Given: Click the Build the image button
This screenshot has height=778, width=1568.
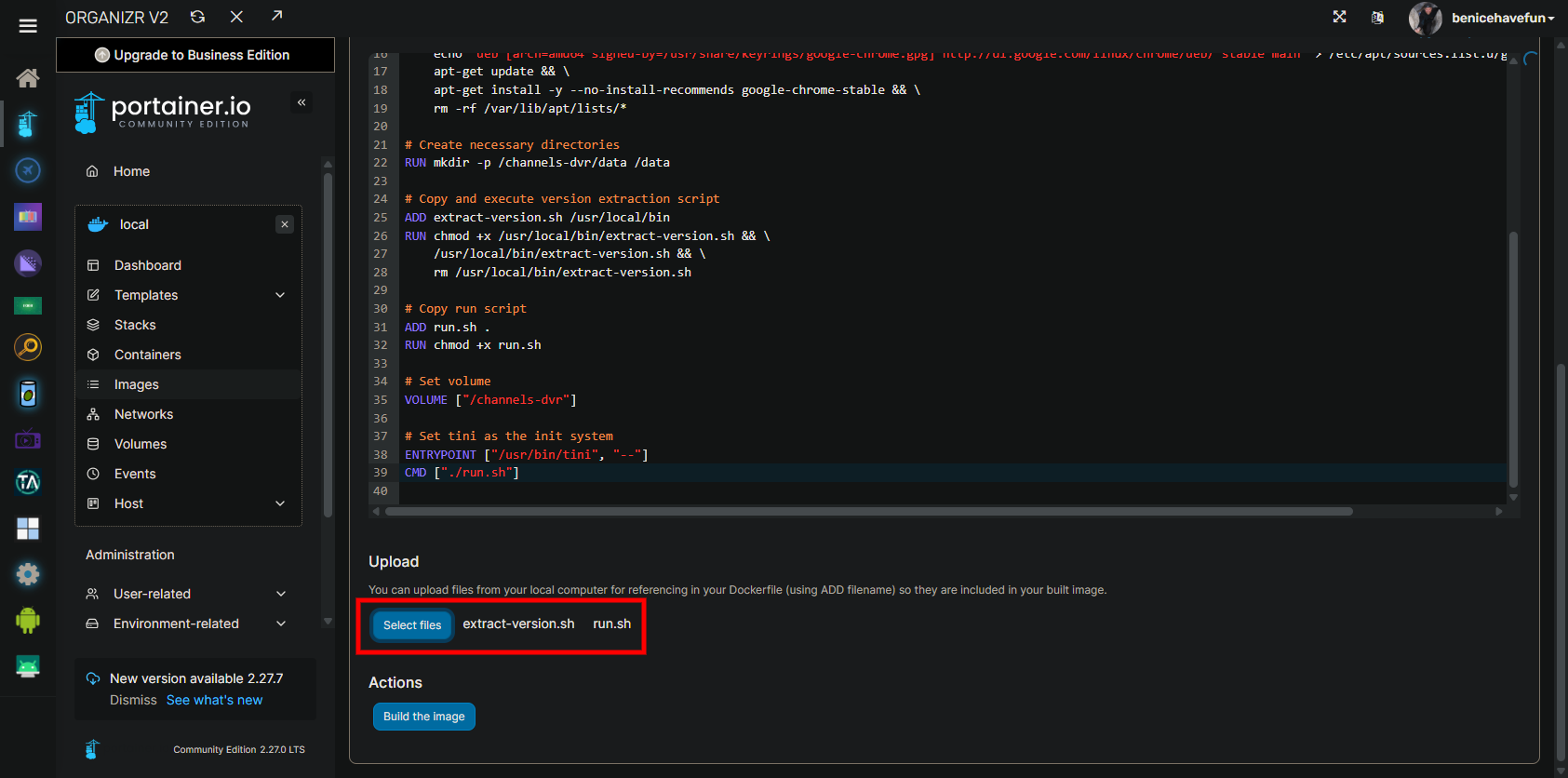Looking at the screenshot, I should (x=423, y=717).
